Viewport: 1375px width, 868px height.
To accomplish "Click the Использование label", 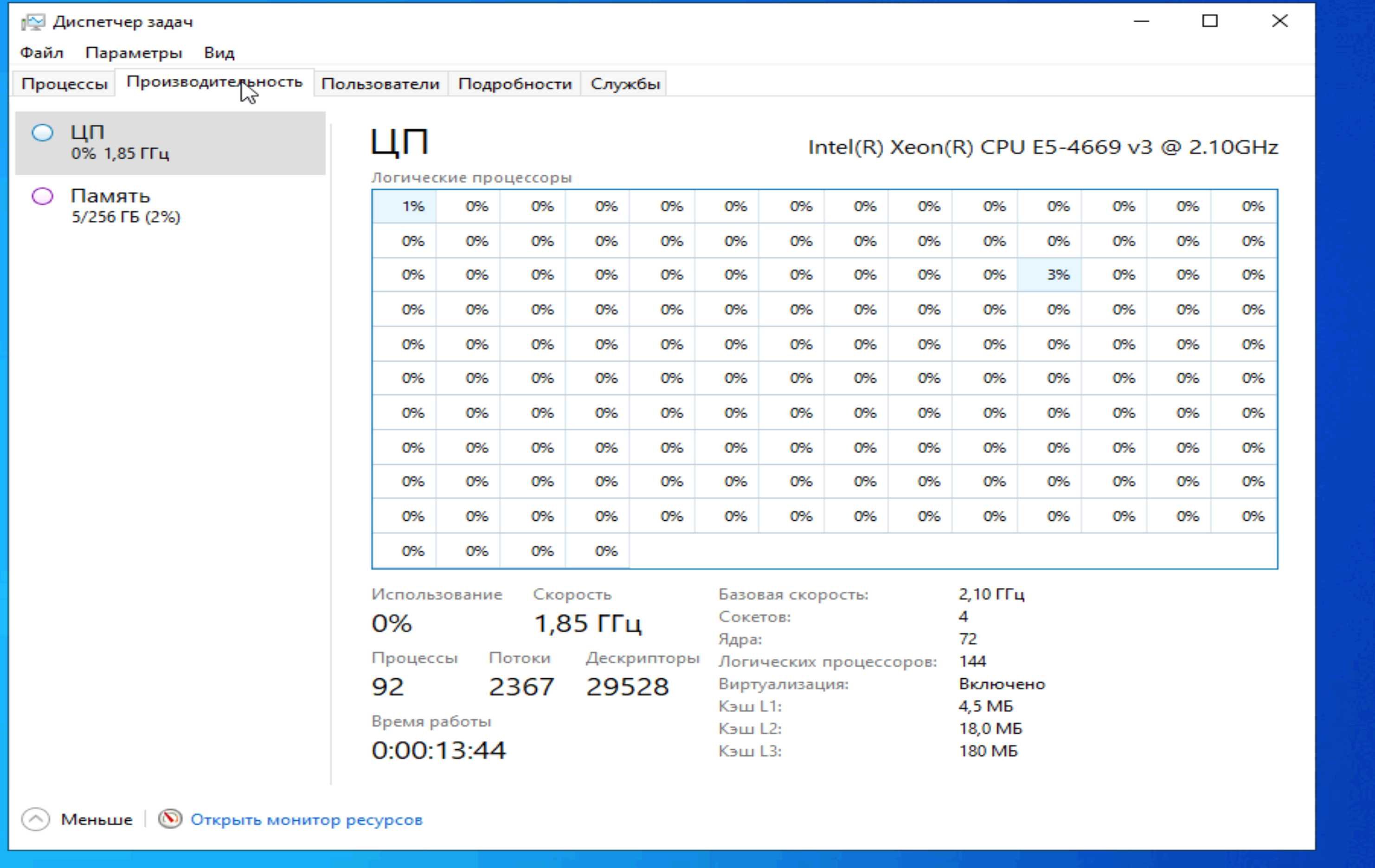I will (437, 594).
